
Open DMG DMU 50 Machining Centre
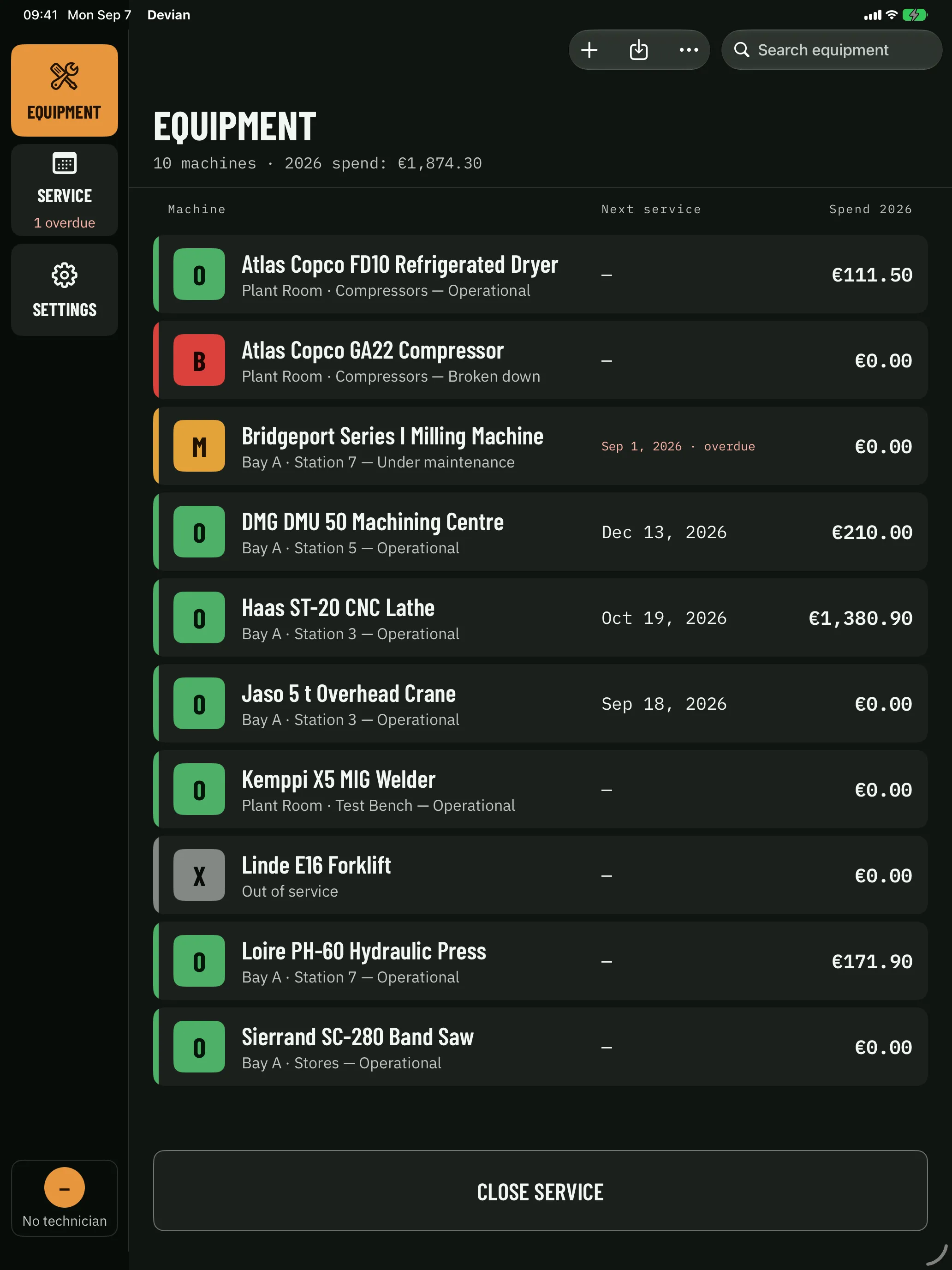coord(540,532)
